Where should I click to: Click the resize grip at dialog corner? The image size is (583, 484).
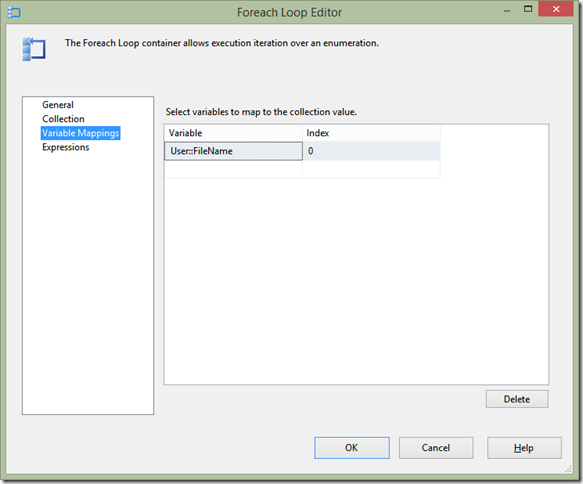click(568, 469)
